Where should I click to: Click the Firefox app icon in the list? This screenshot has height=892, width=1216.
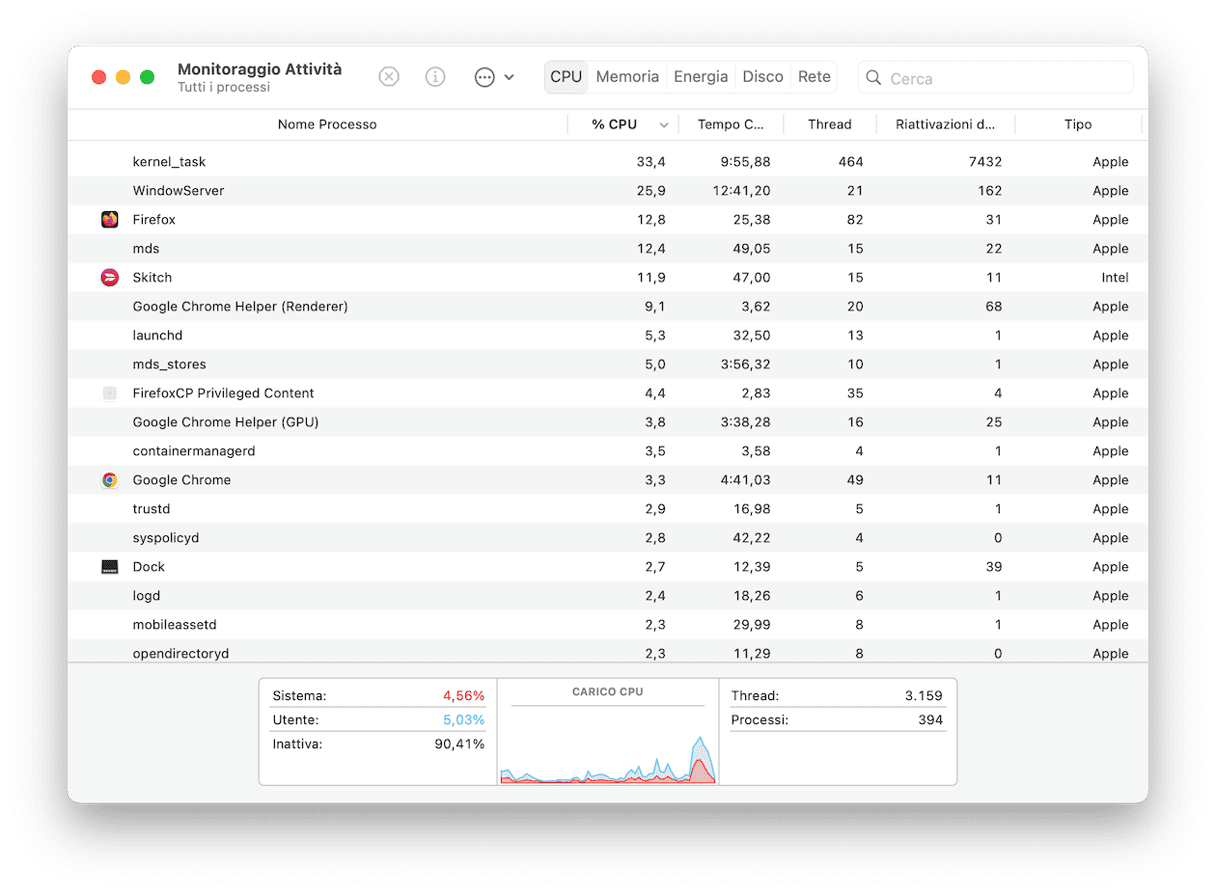point(110,219)
